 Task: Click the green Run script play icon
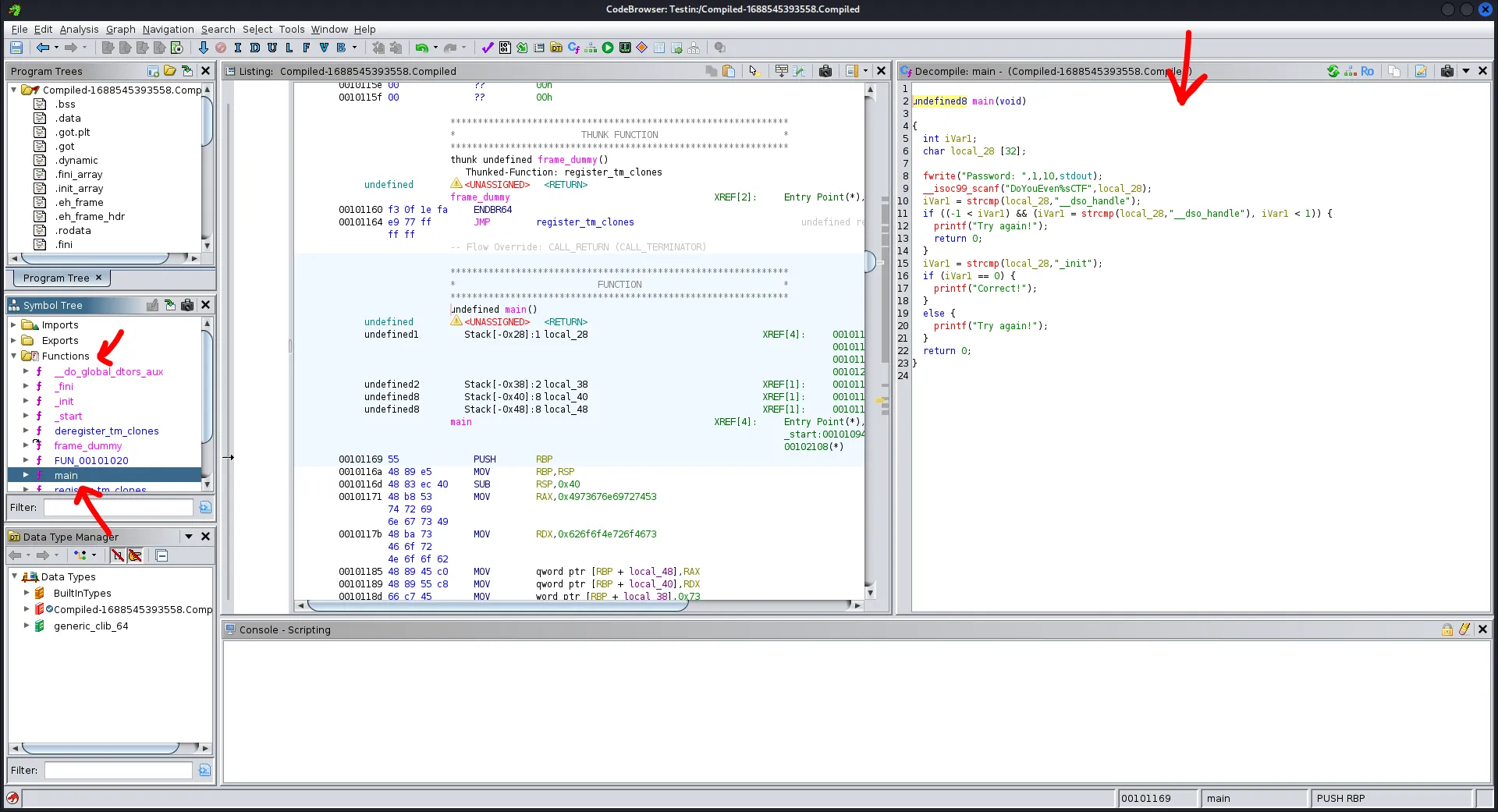pos(608,48)
